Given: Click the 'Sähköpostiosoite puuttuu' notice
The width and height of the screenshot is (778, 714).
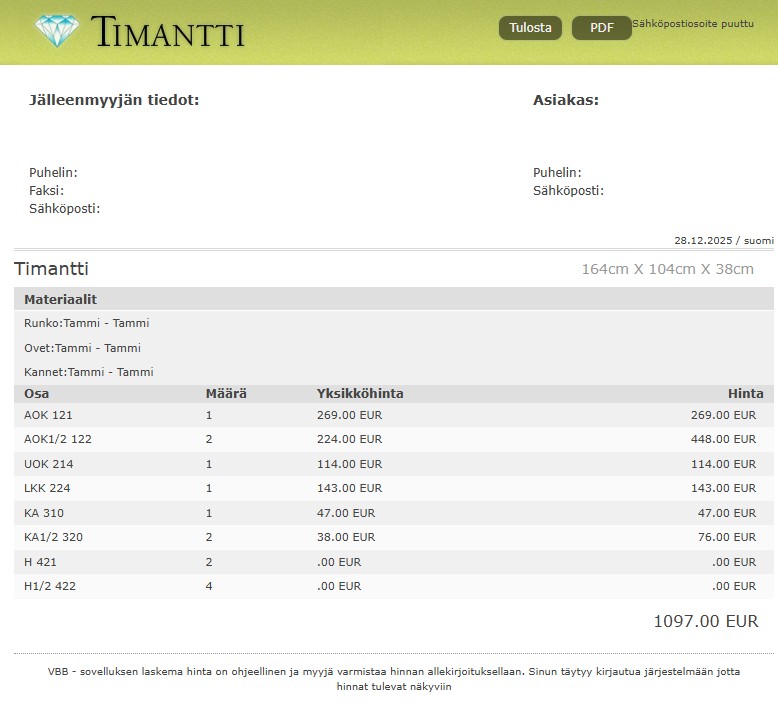Looking at the screenshot, I should [693, 23].
